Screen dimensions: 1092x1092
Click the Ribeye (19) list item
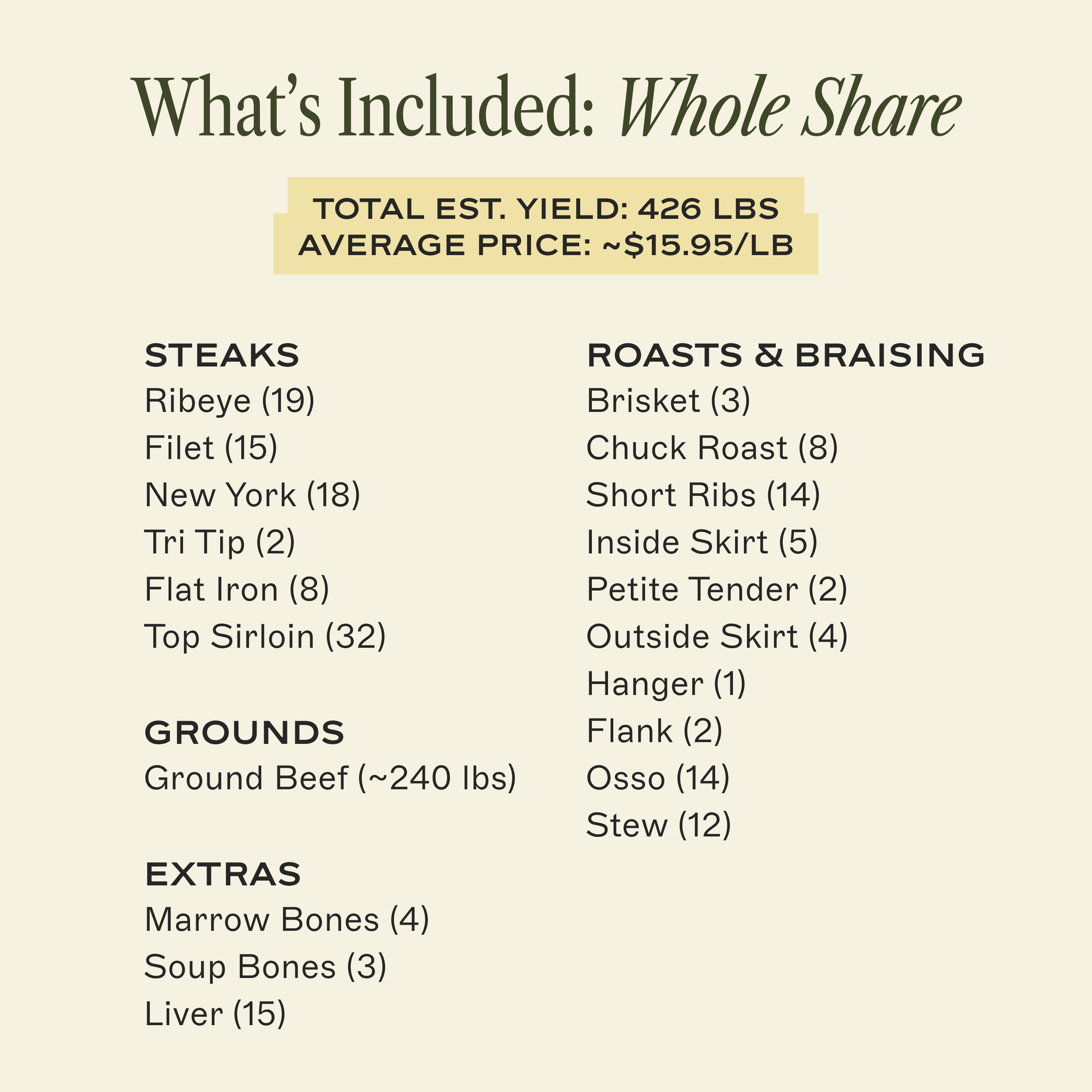tap(229, 401)
